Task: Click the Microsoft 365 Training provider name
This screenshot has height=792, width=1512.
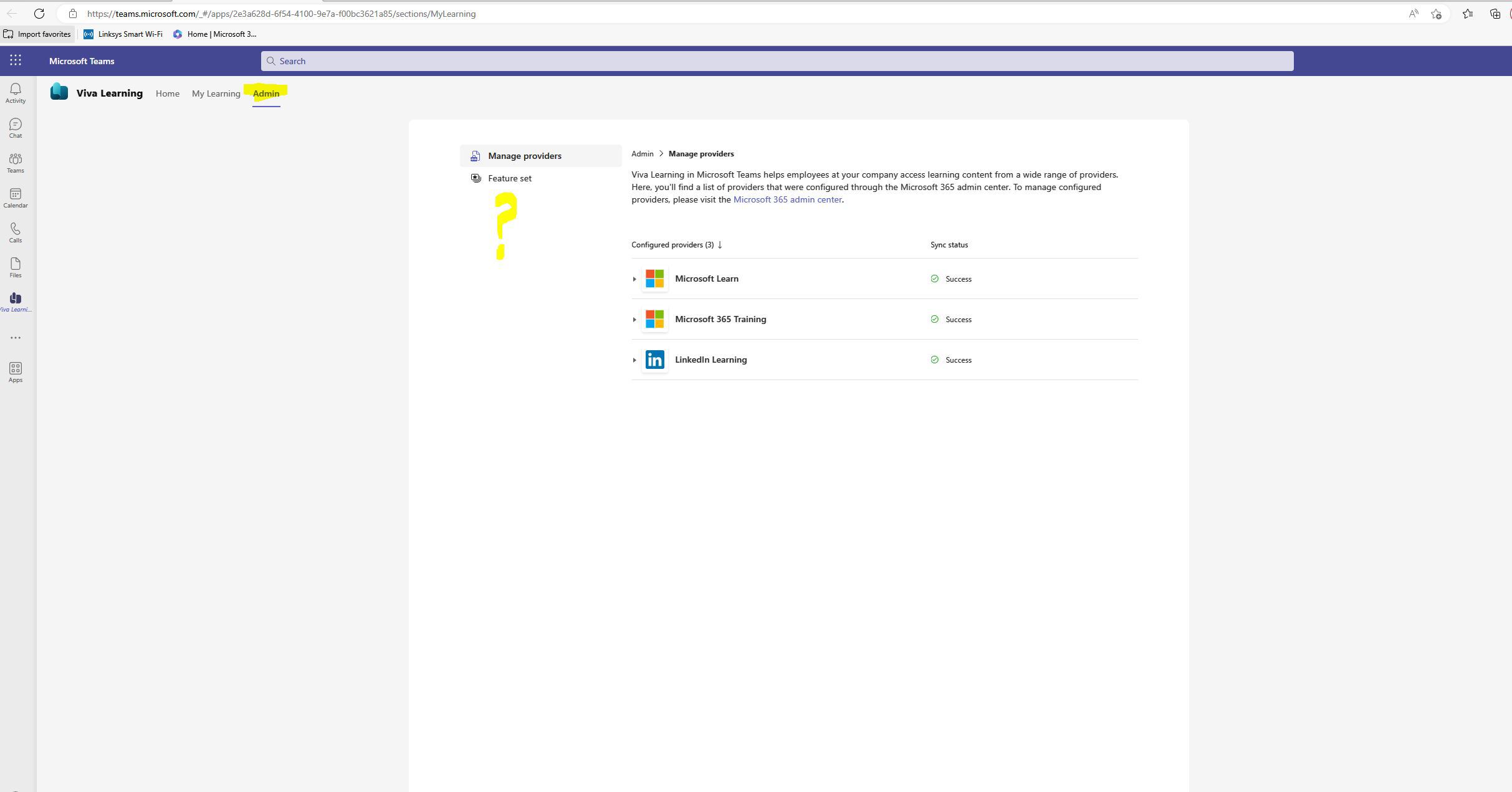Action: 720,319
